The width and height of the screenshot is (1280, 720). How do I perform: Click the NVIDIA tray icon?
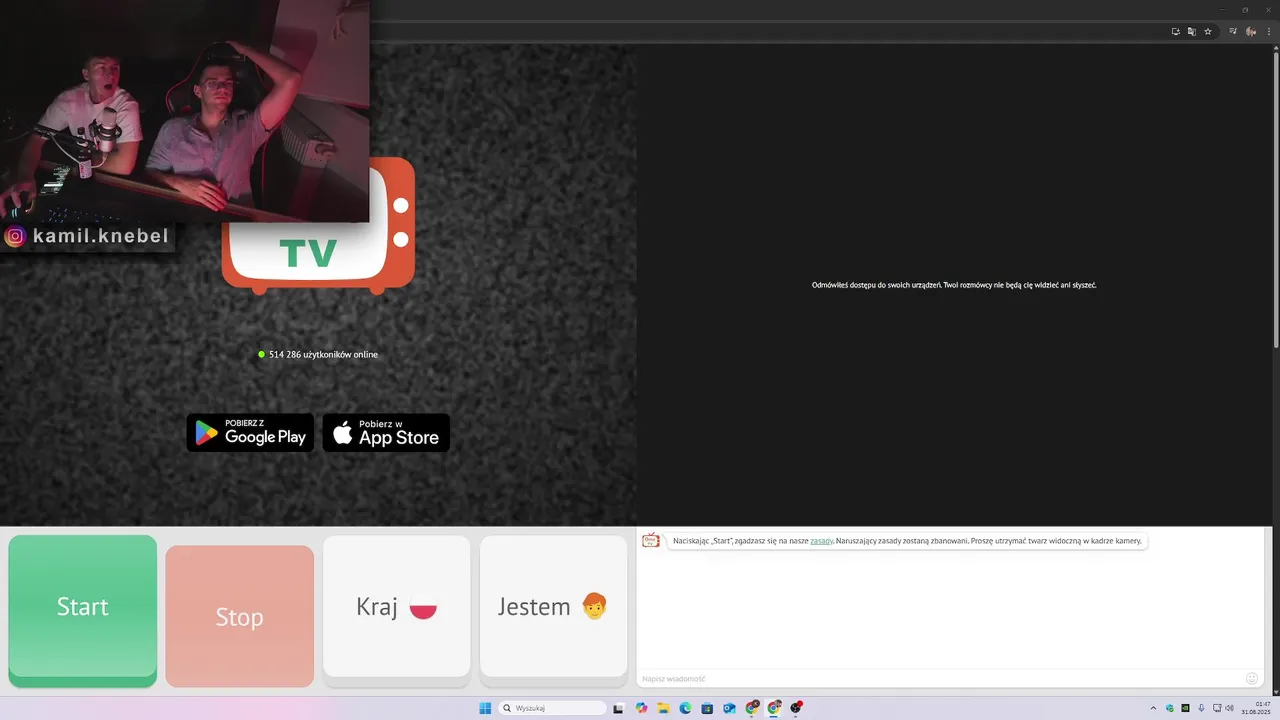1185,708
